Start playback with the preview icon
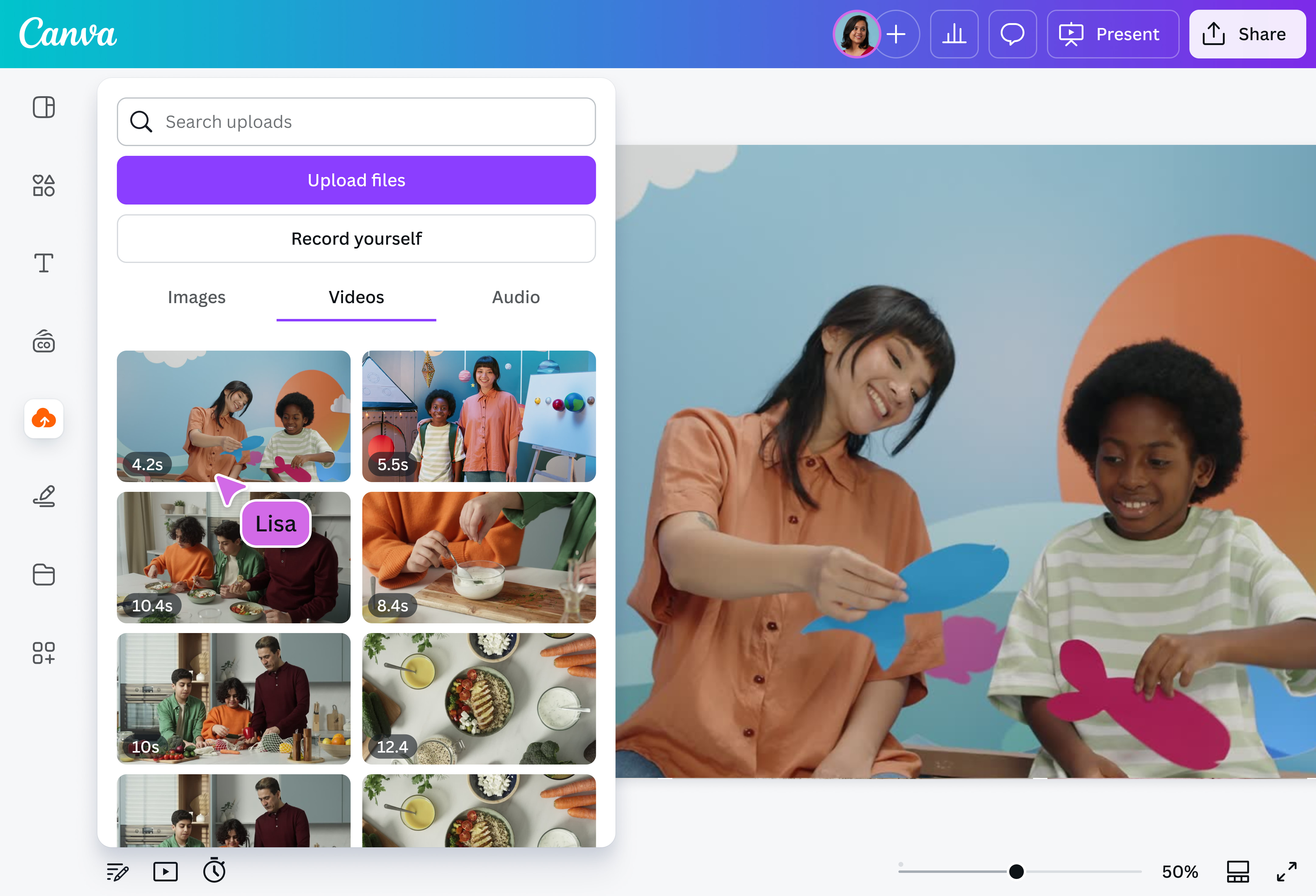The height and width of the screenshot is (896, 1316). pyautogui.click(x=165, y=872)
